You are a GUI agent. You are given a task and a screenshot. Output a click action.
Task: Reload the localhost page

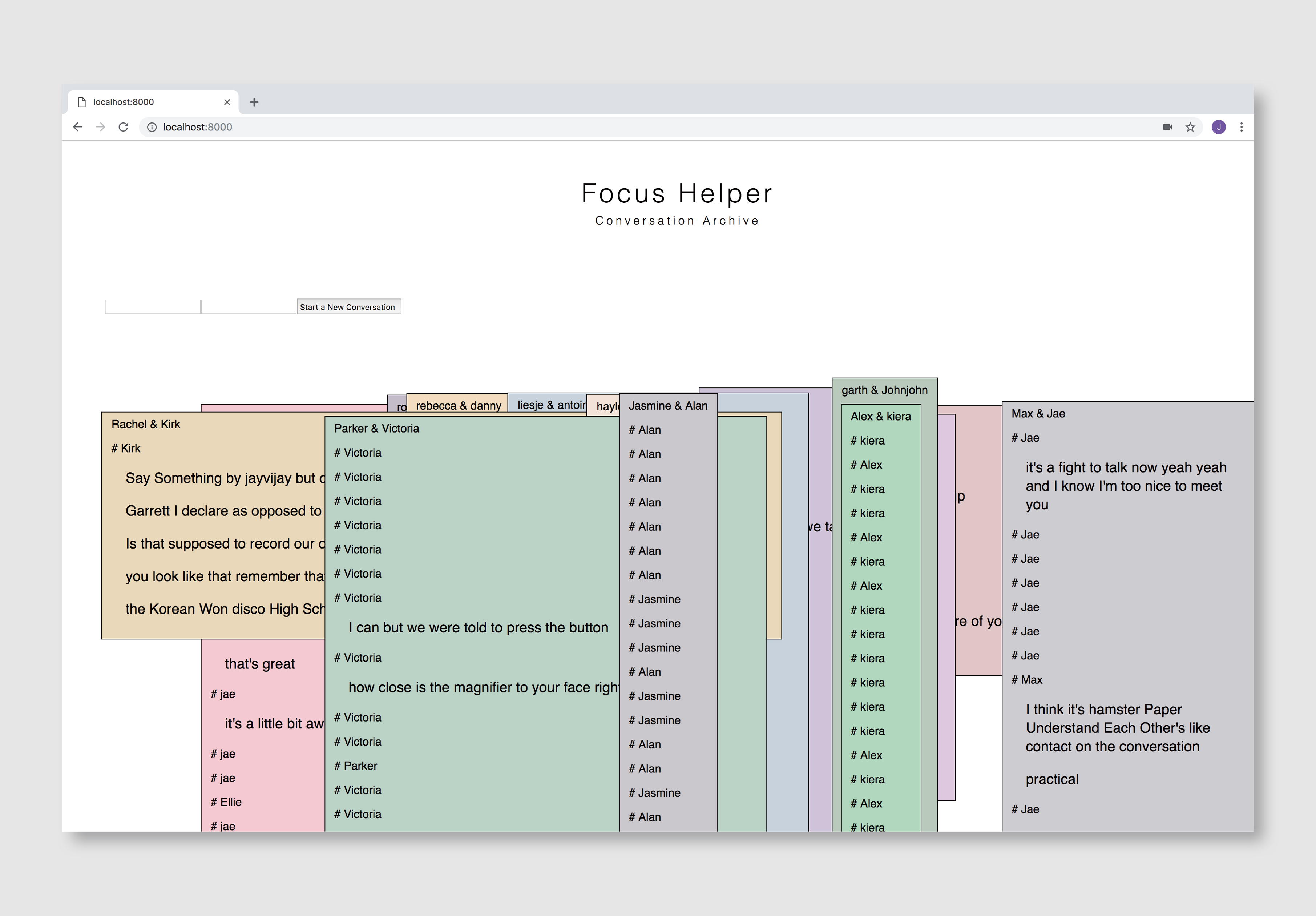(x=123, y=127)
